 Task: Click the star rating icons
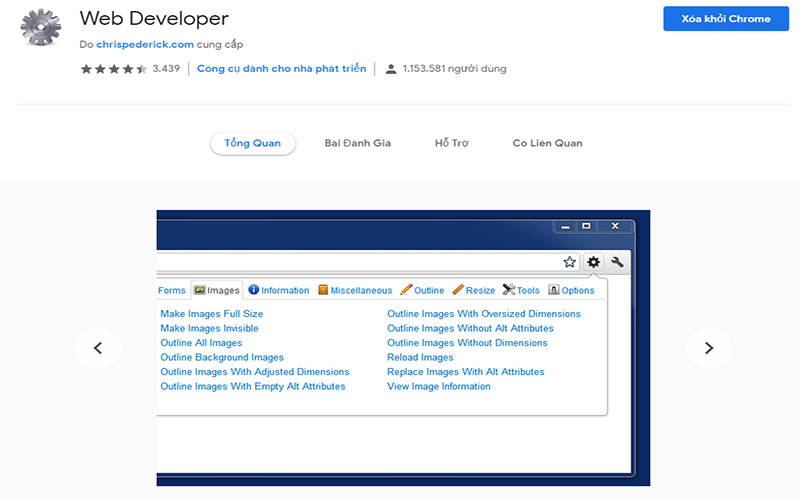tap(114, 69)
